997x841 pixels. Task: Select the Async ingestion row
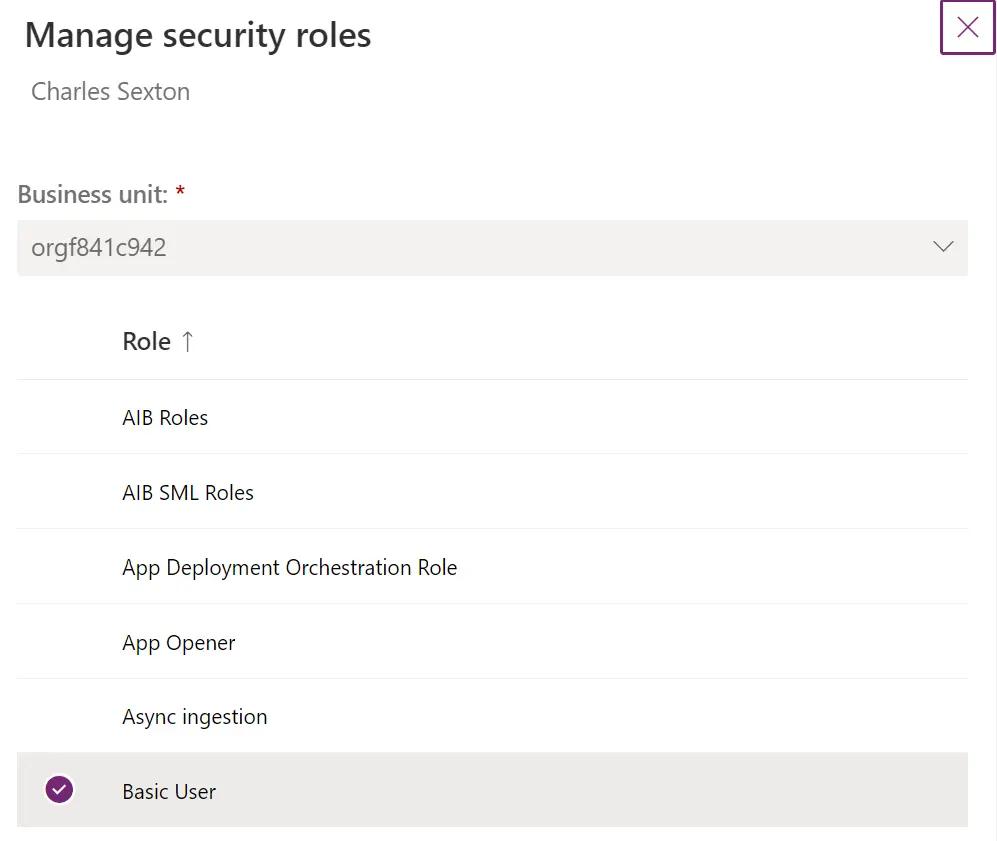pyautogui.click(x=194, y=716)
